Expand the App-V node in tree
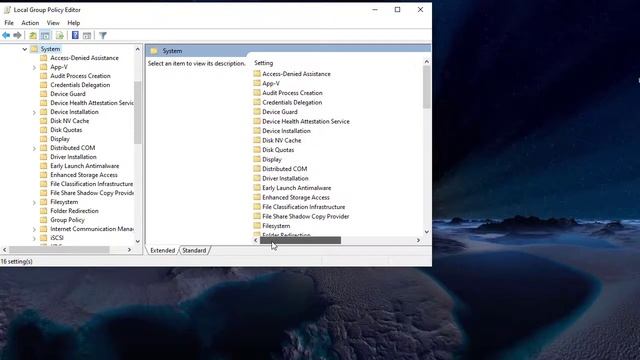The image size is (640, 360). (34, 67)
